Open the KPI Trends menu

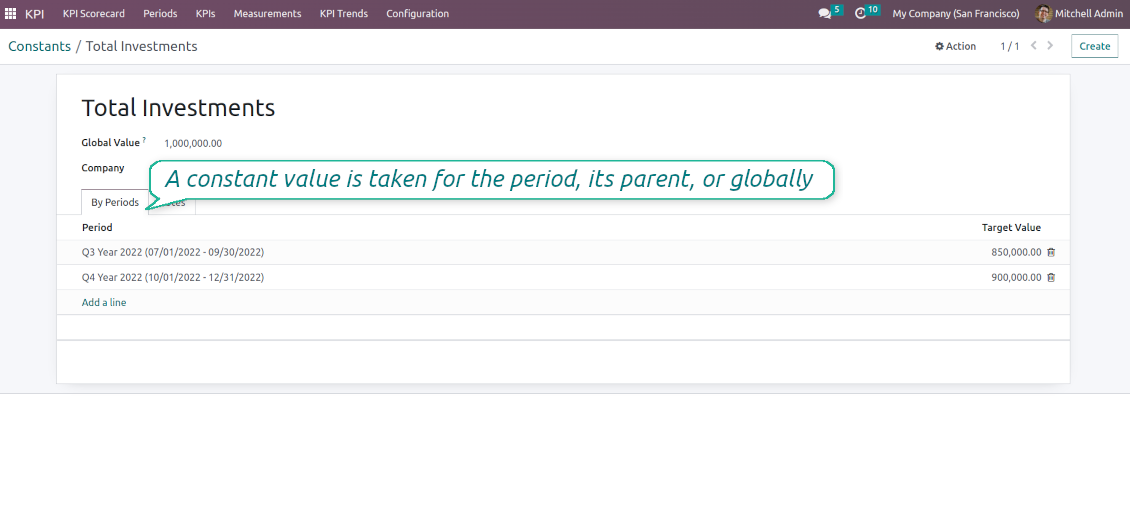(x=343, y=14)
